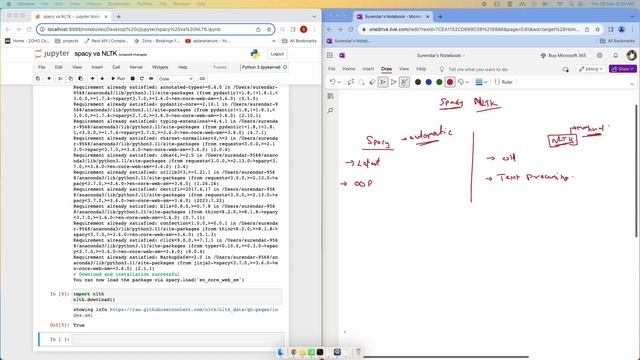
Task: Open the Jupyter Kernel menu
Action: 136,67
